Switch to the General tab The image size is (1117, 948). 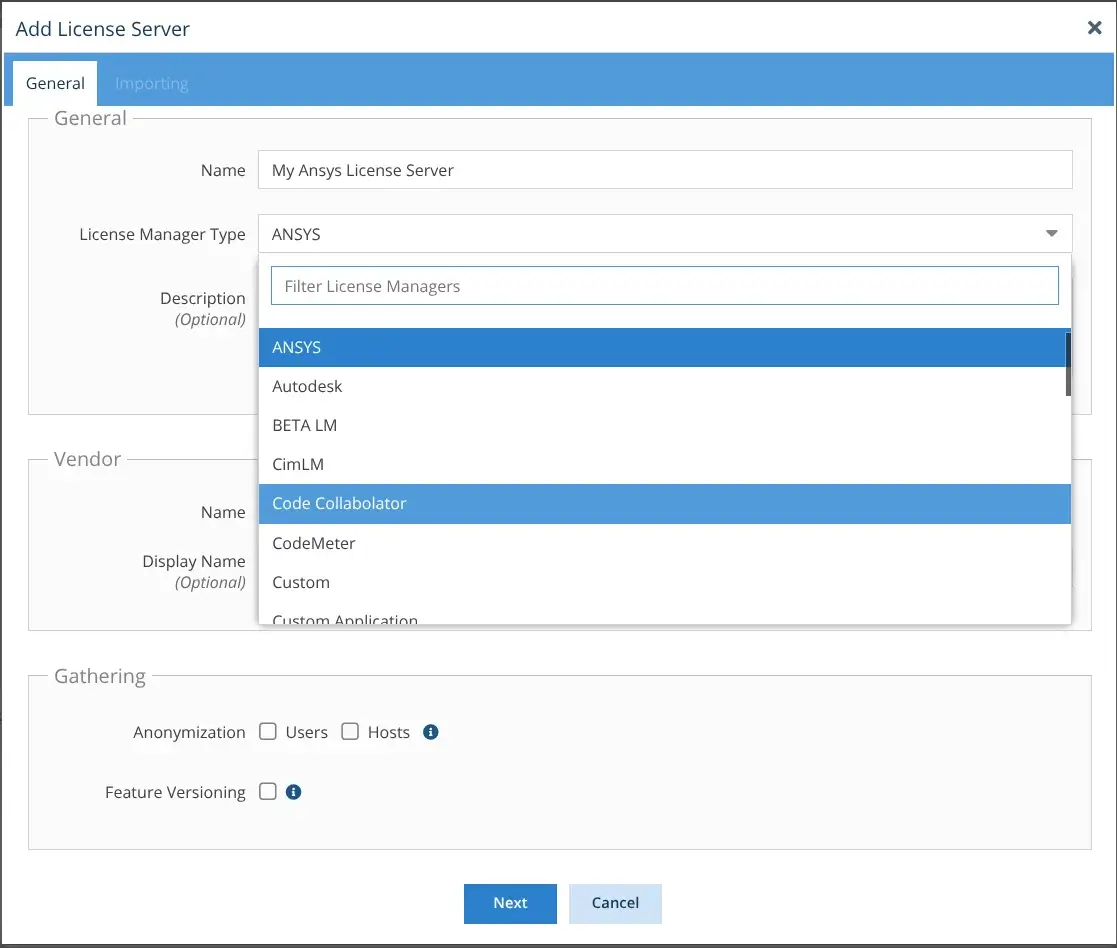(x=54, y=83)
